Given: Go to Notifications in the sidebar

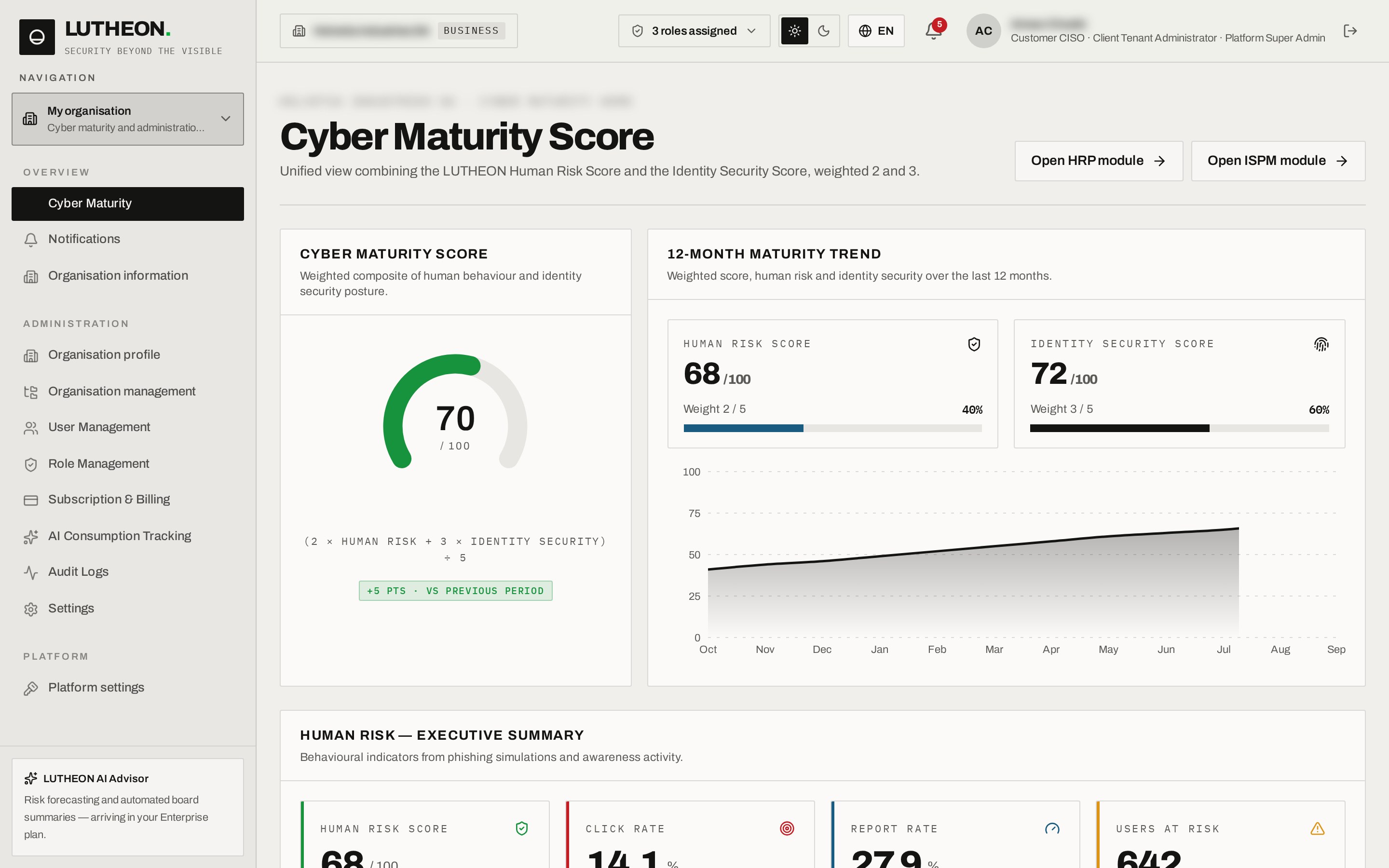Looking at the screenshot, I should pos(127,239).
